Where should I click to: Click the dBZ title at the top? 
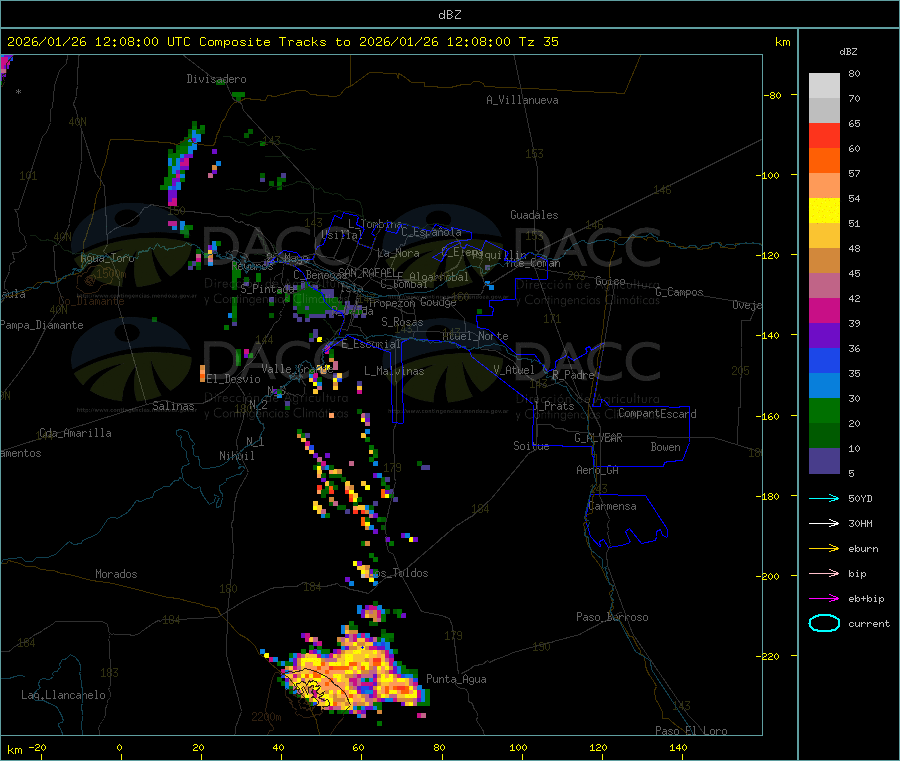[x=449, y=15]
